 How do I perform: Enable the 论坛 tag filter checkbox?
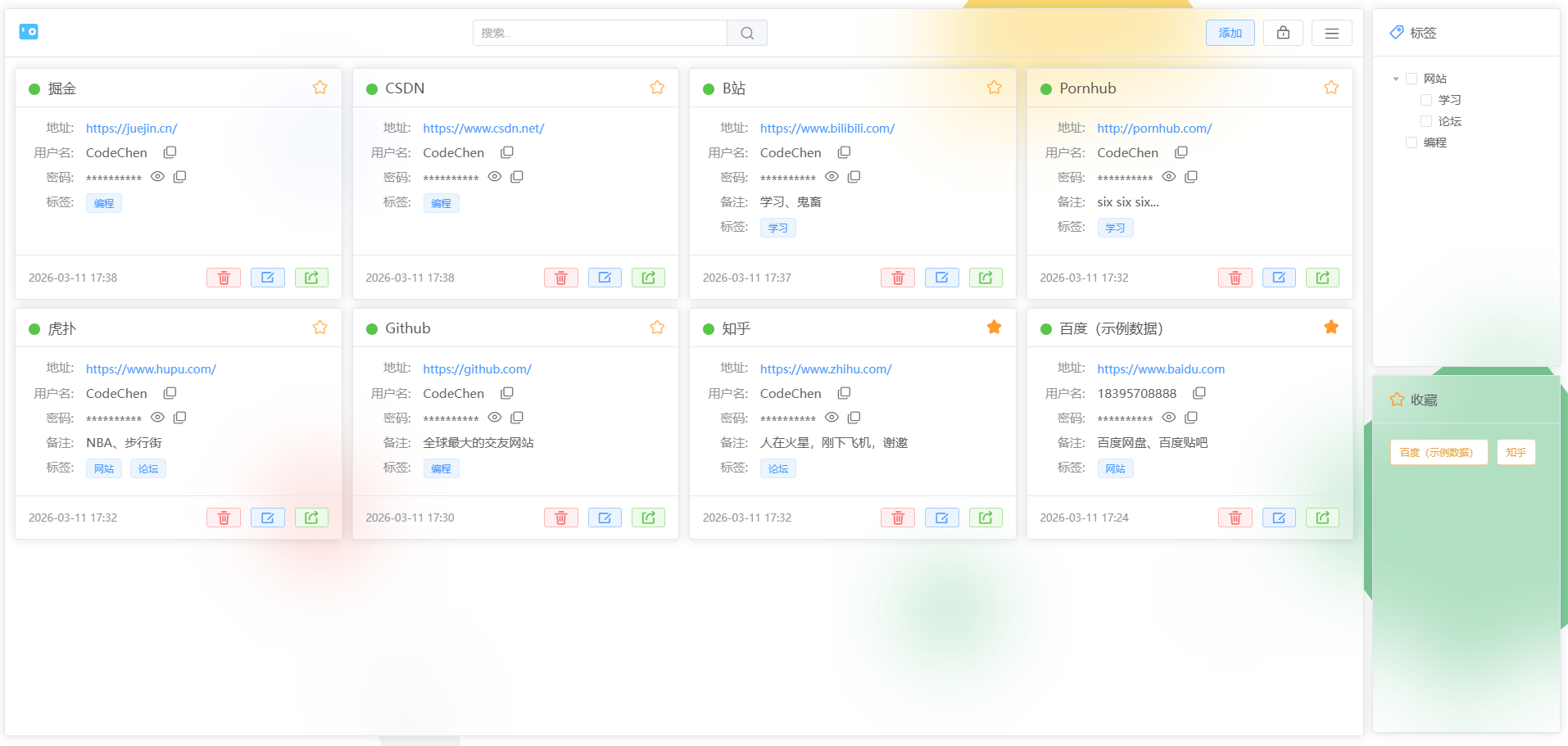coord(1426,121)
